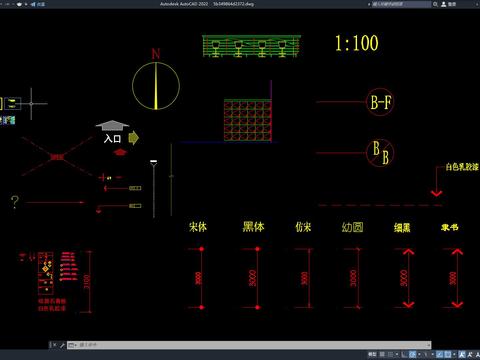Toggle highlighted object snap icon
480x360 pixels.
click(x=448, y=354)
